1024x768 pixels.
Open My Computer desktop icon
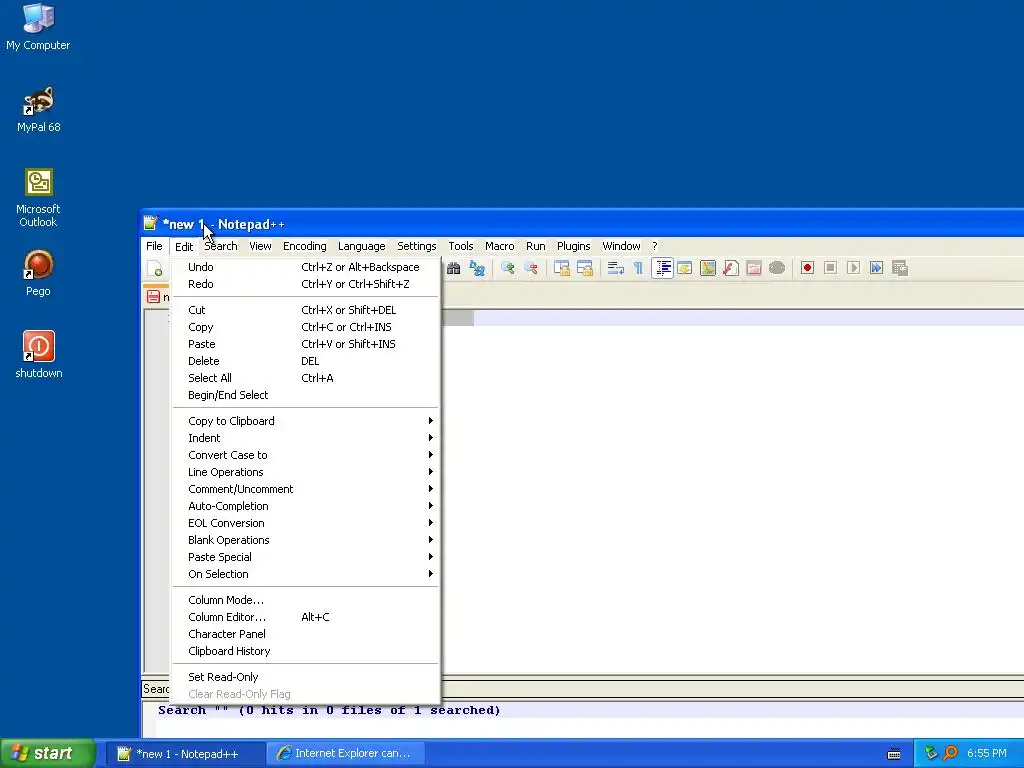coord(38,27)
